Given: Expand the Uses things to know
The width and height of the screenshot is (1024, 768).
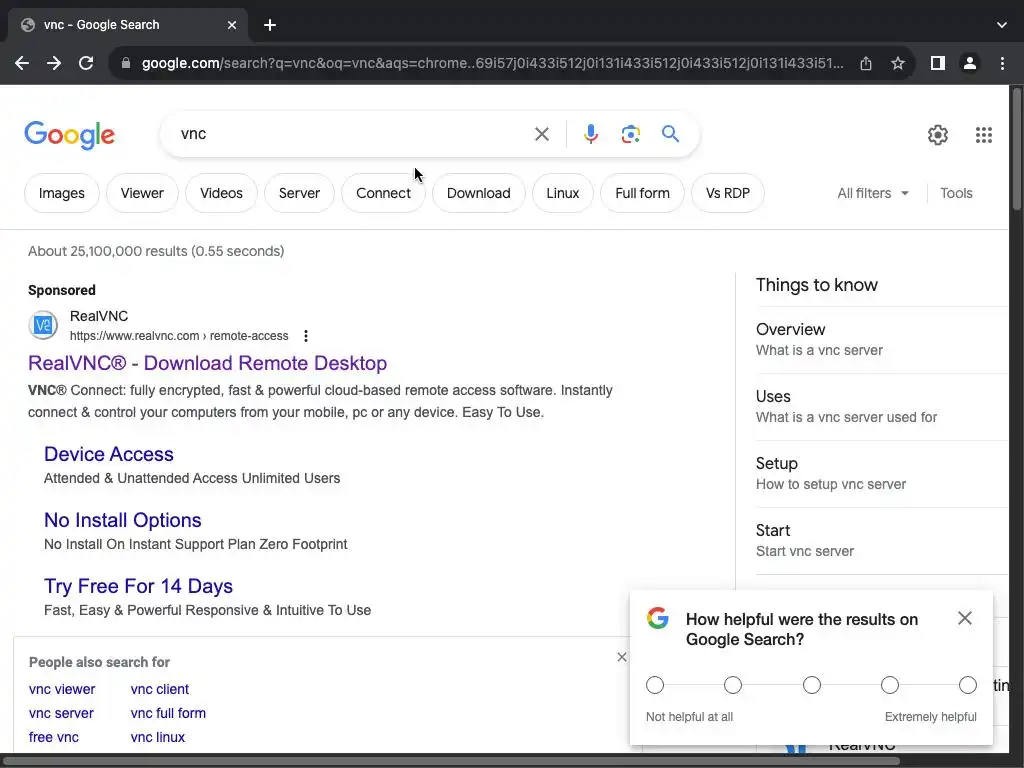Looking at the screenshot, I should pyautogui.click(x=882, y=407).
